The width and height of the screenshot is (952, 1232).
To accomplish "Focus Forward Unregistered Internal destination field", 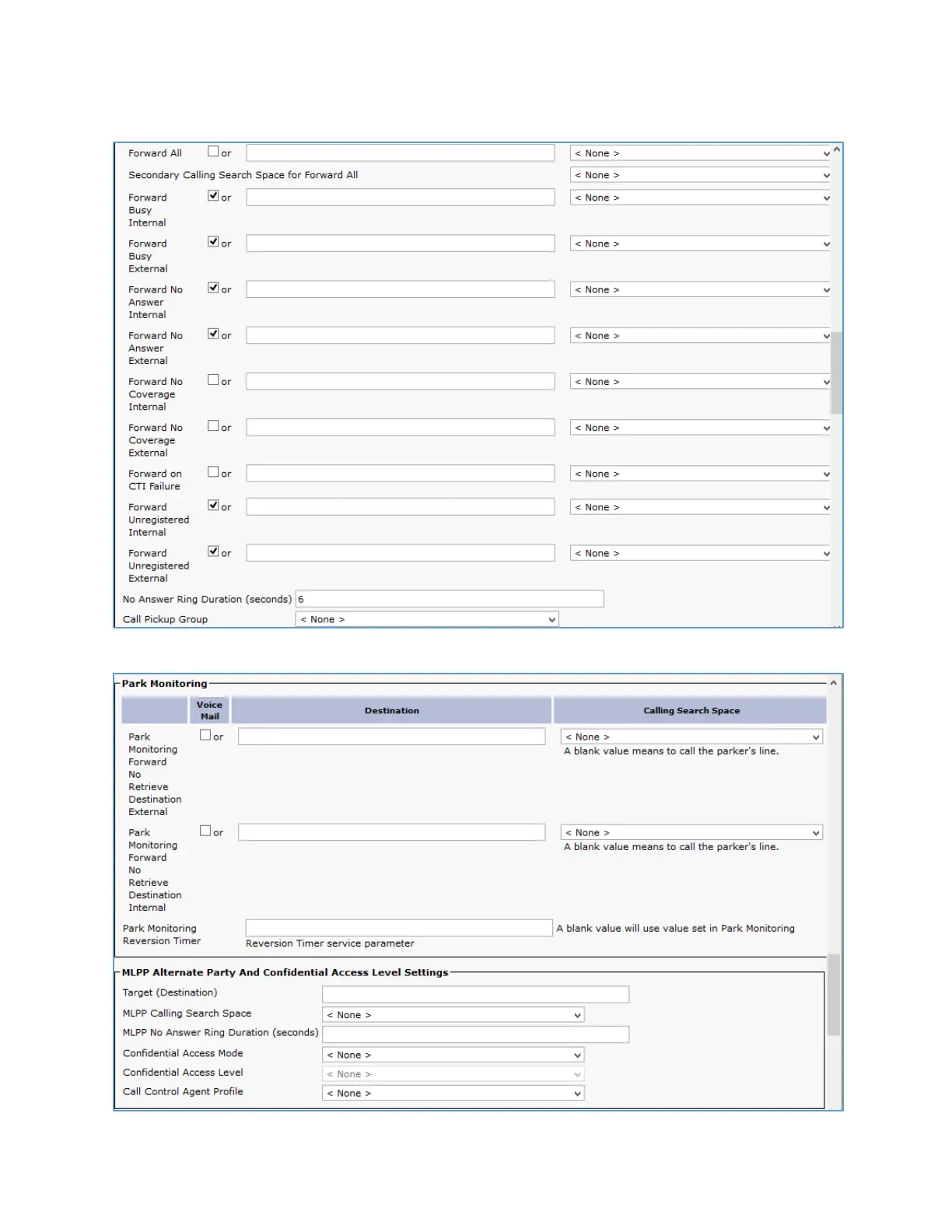I will 401,506.
